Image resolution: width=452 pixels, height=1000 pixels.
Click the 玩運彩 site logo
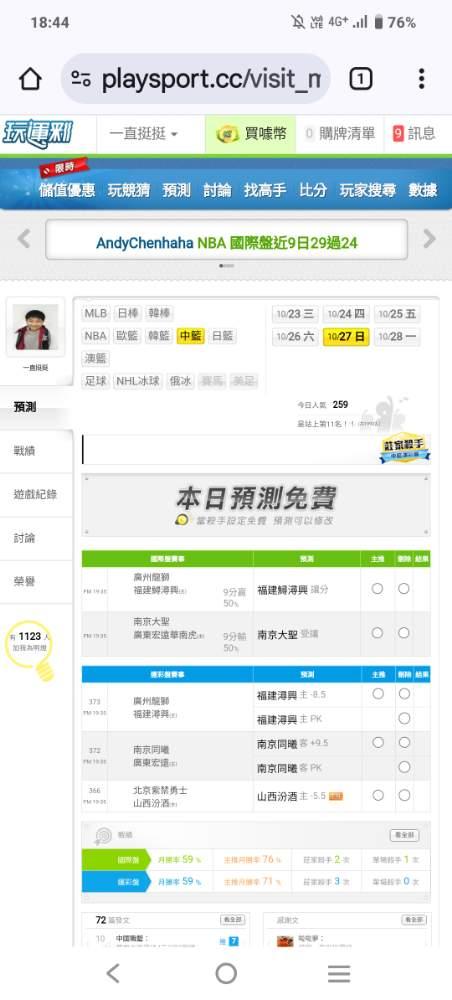39,134
